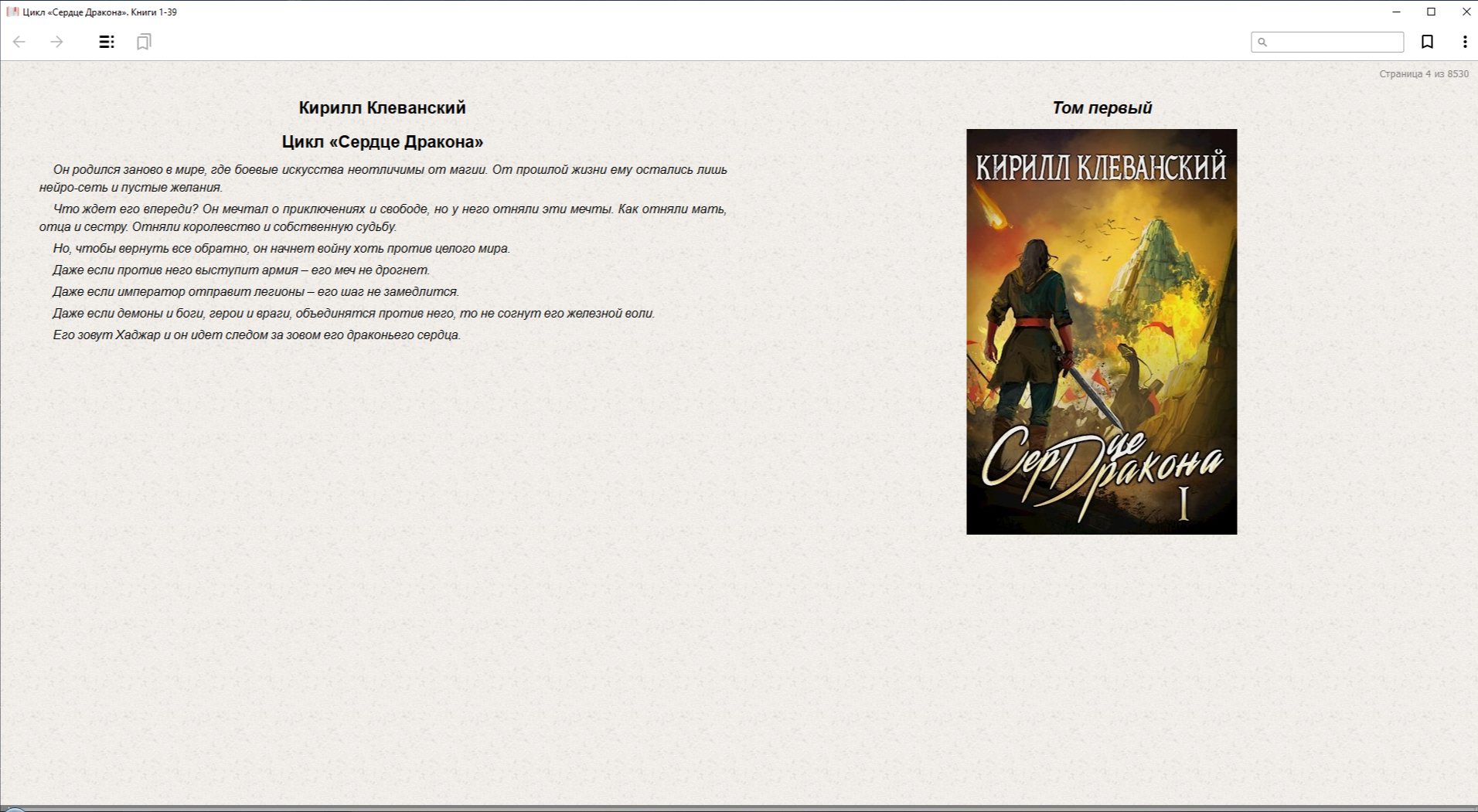The height and width of the screenshot is (812, 1478).
Task: Click the line starting with Его зовут Хаджар
Action: coord(256,335)
